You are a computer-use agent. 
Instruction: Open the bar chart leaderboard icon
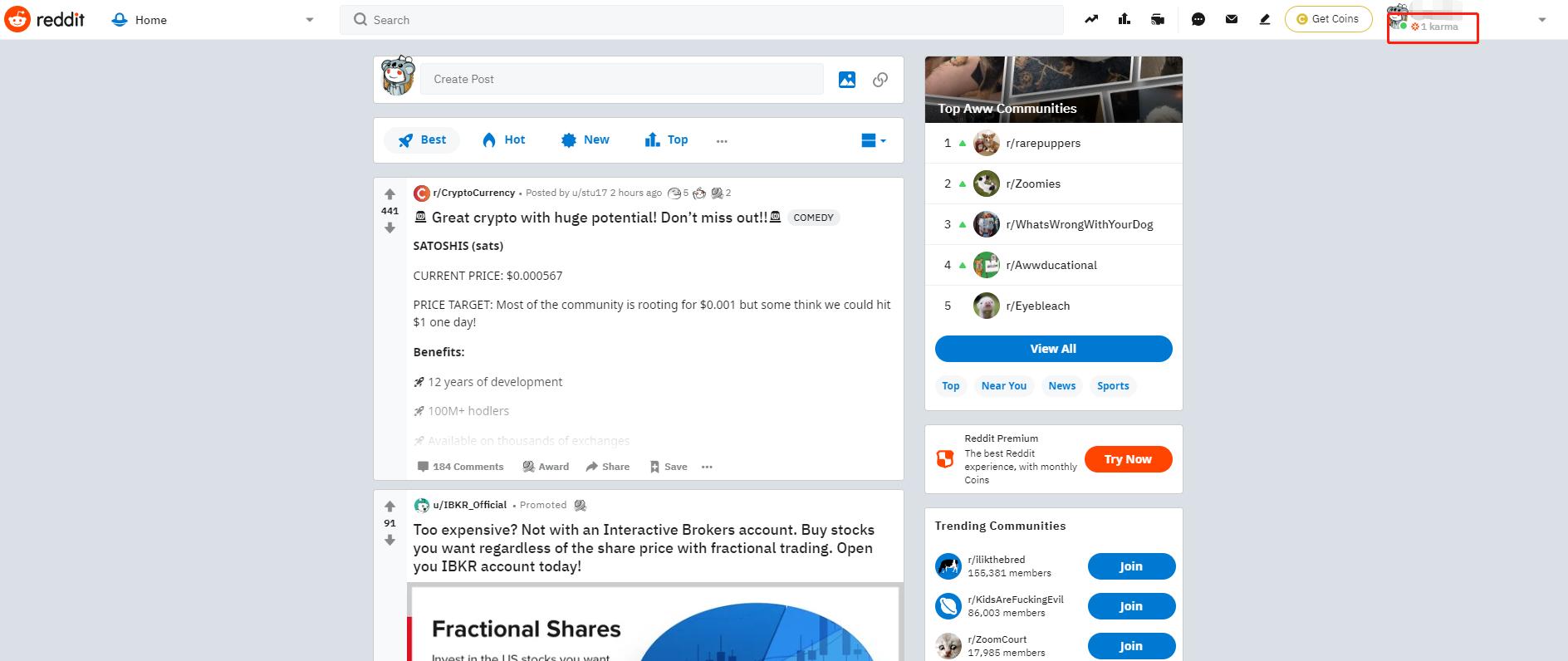(1125, 19)
